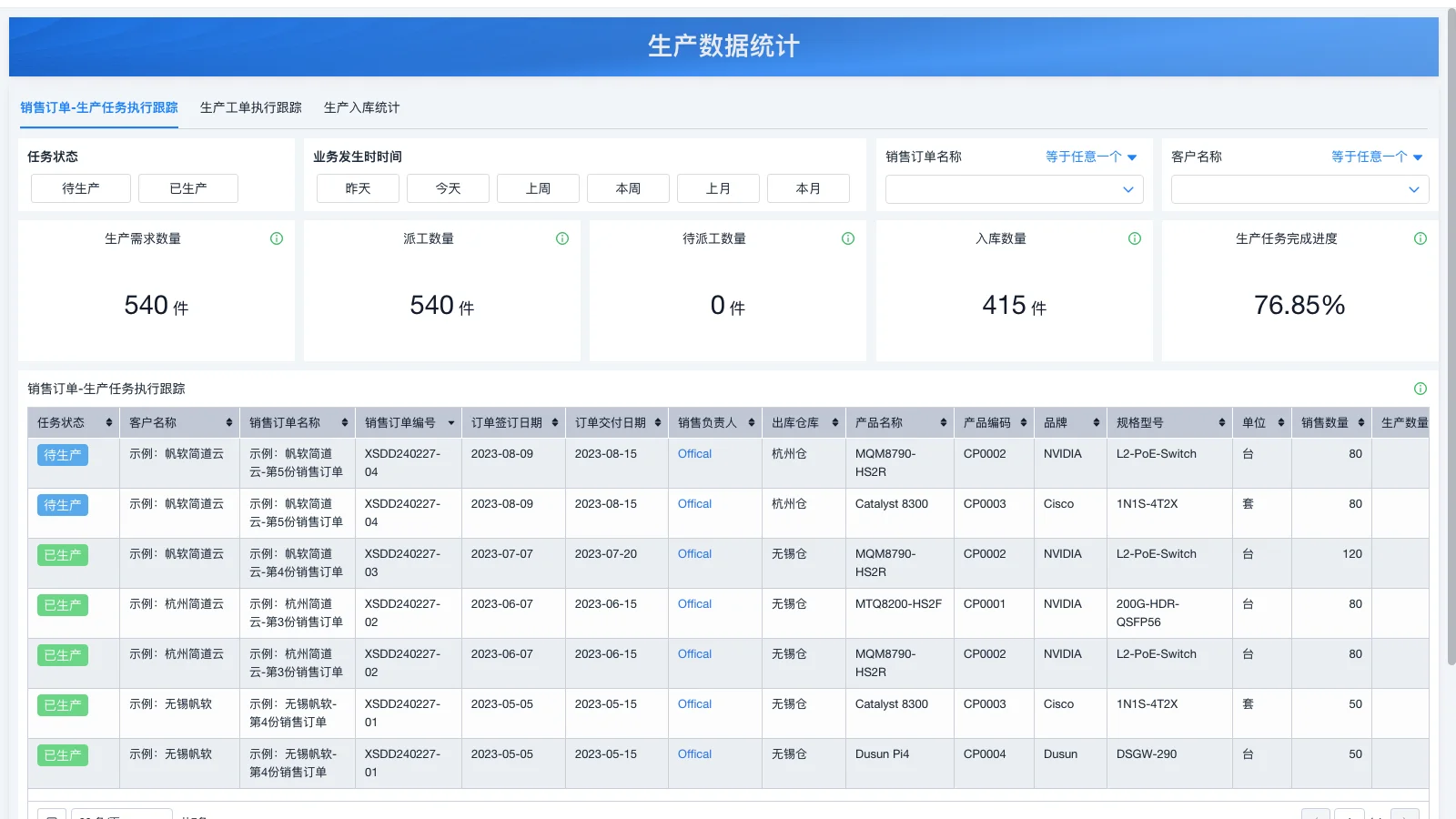Click the info icon on 派工数量 card
1456x819 pixels.
pos(561,238)
